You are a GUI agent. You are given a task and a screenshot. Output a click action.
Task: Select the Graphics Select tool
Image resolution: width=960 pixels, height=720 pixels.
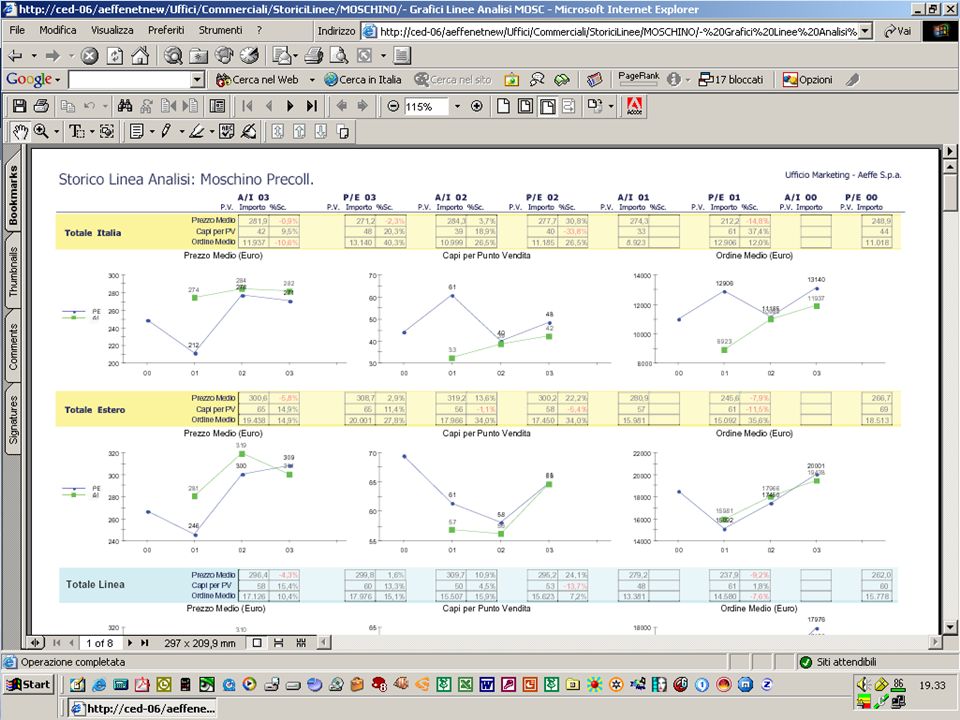[107, 131]
